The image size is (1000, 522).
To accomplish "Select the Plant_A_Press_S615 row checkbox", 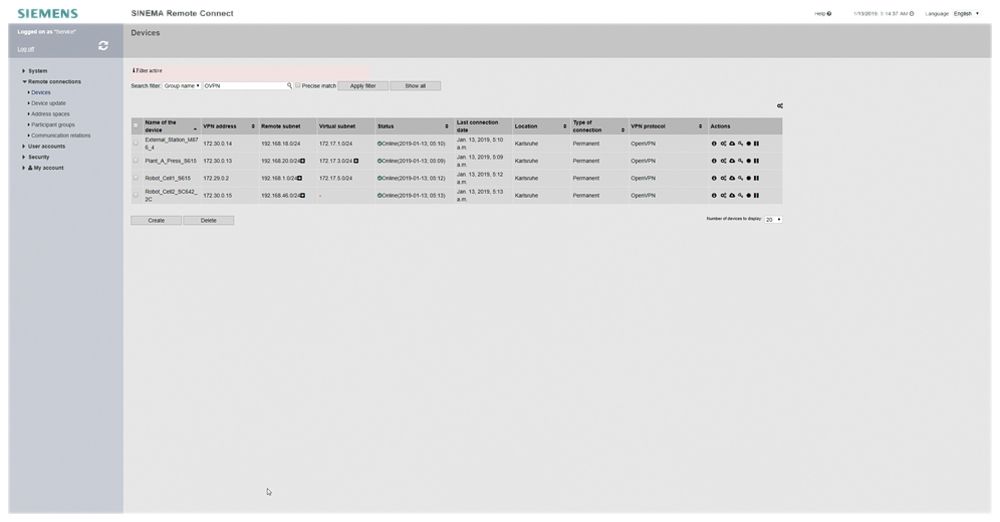I will (x=136, y=161).
